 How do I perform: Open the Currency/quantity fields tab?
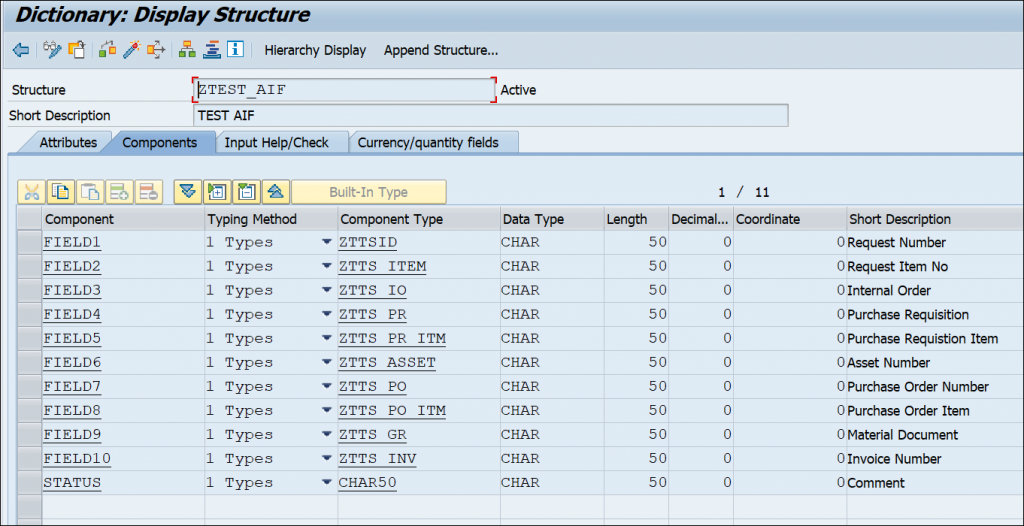tap(428, 142)
